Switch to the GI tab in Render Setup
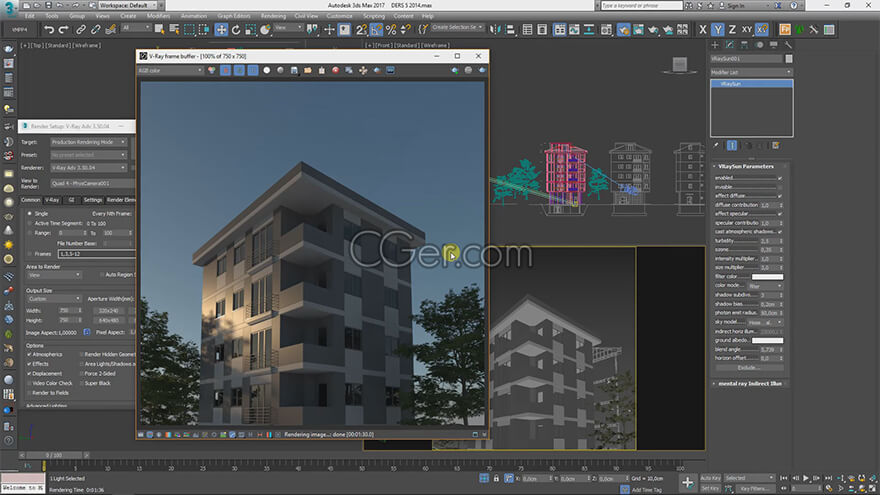Image resolution: width=880 pixels, height=495 pixels. [71, 200]
